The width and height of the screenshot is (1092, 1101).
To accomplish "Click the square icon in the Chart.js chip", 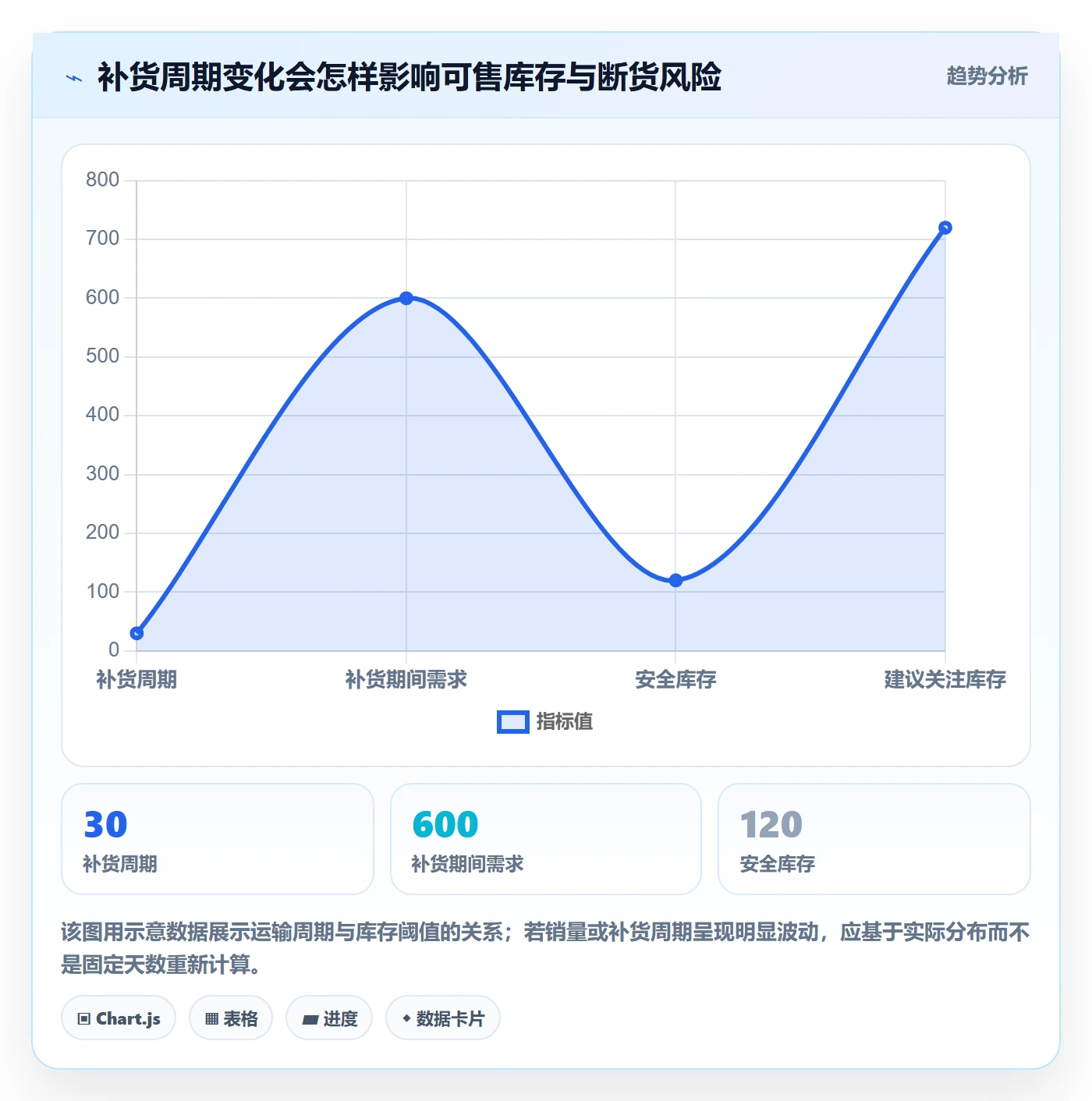I will click(84, 1019).
